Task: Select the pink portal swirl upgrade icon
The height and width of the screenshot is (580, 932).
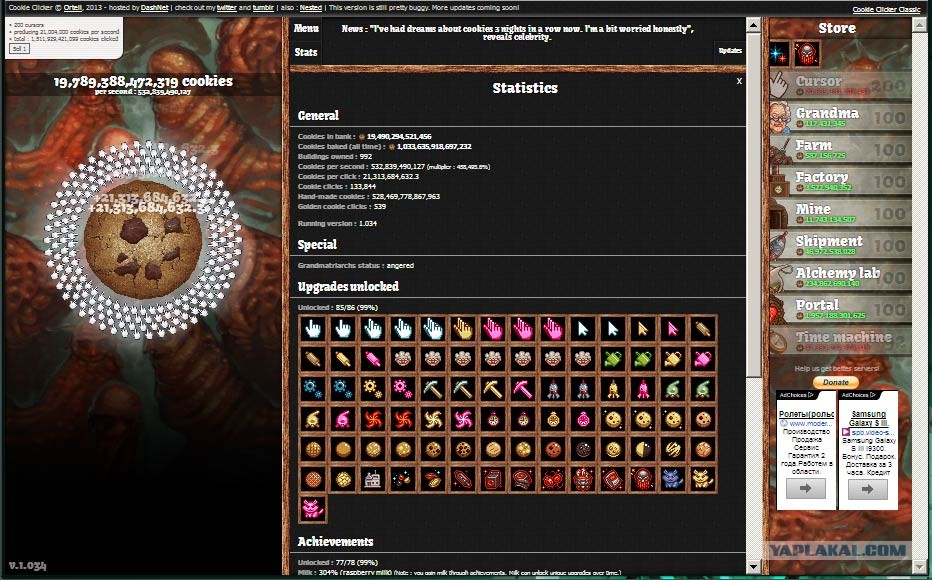Action: coord(462,419)
